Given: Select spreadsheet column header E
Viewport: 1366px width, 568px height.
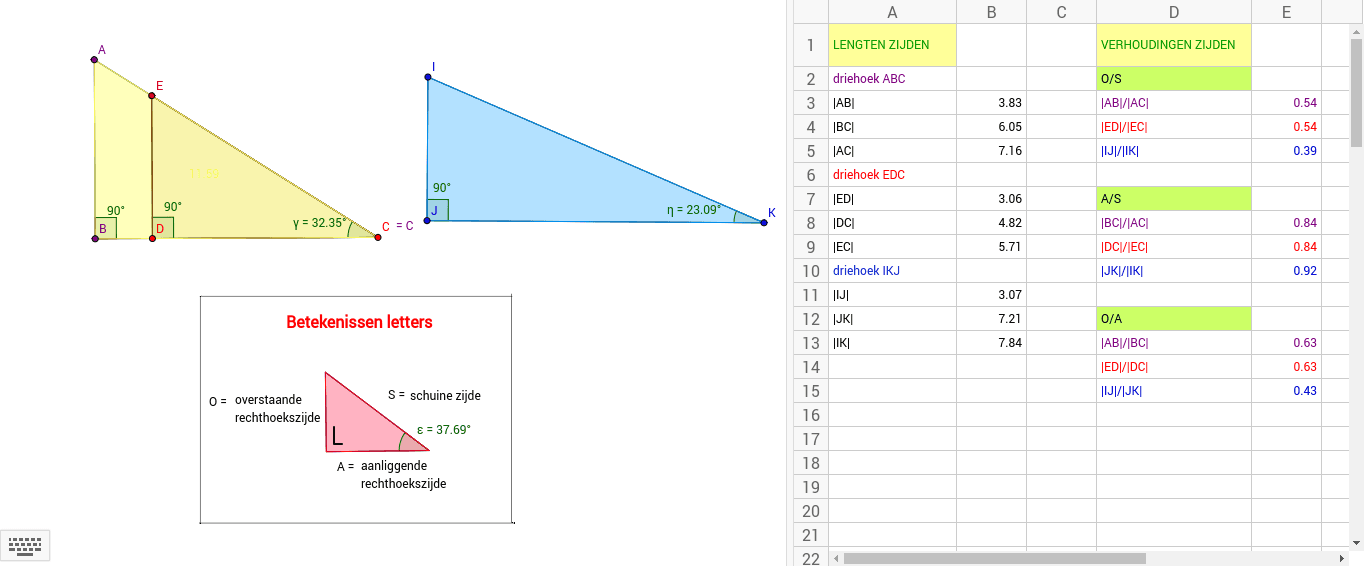Looking at the screenshot, I should coord(1286,12).
